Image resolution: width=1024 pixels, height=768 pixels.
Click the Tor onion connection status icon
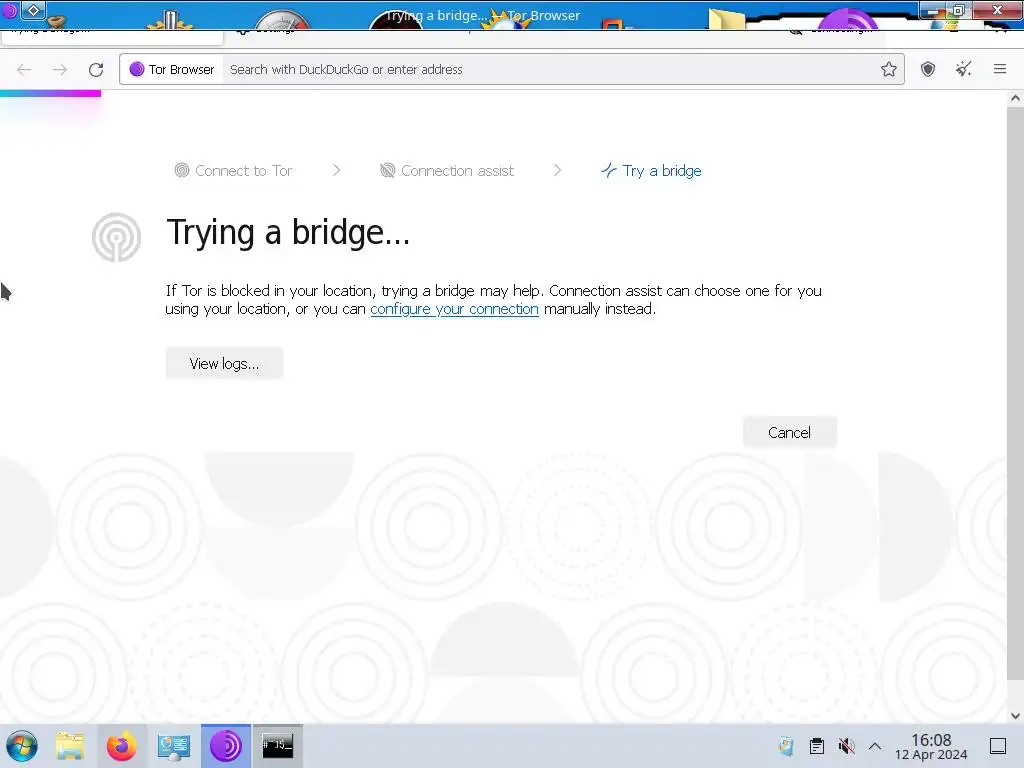[x=116, y=237]
